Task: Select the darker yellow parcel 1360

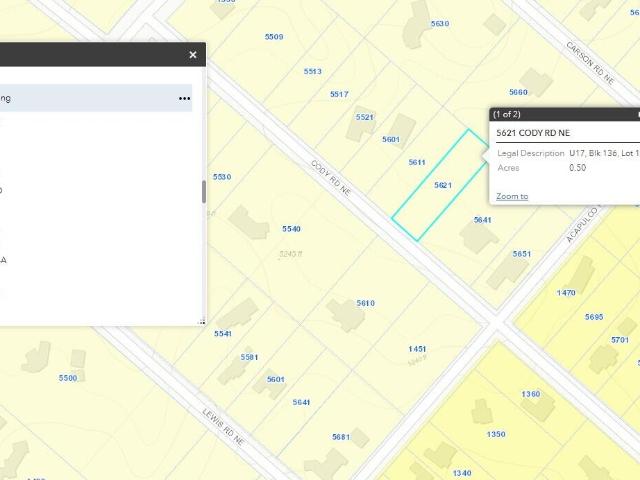Action: tap(531, 394)
